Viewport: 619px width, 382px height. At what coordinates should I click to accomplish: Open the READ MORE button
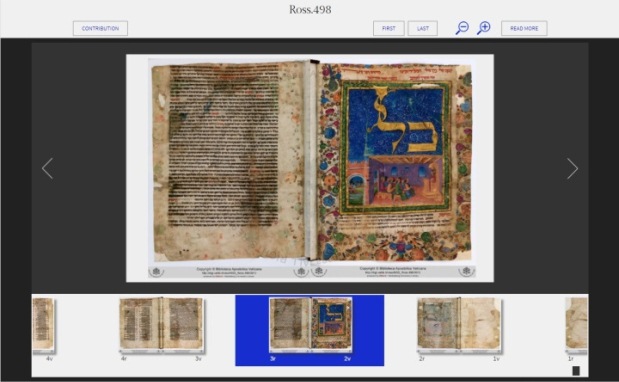524,28
